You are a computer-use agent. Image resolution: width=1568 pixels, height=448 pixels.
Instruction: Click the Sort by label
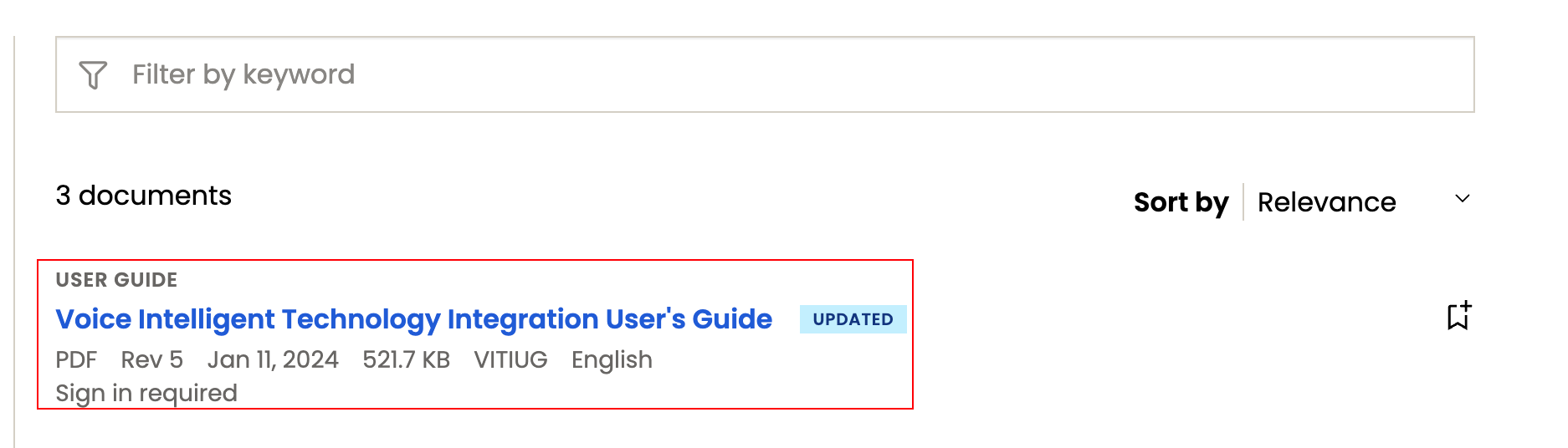[x=1181, y=202]
